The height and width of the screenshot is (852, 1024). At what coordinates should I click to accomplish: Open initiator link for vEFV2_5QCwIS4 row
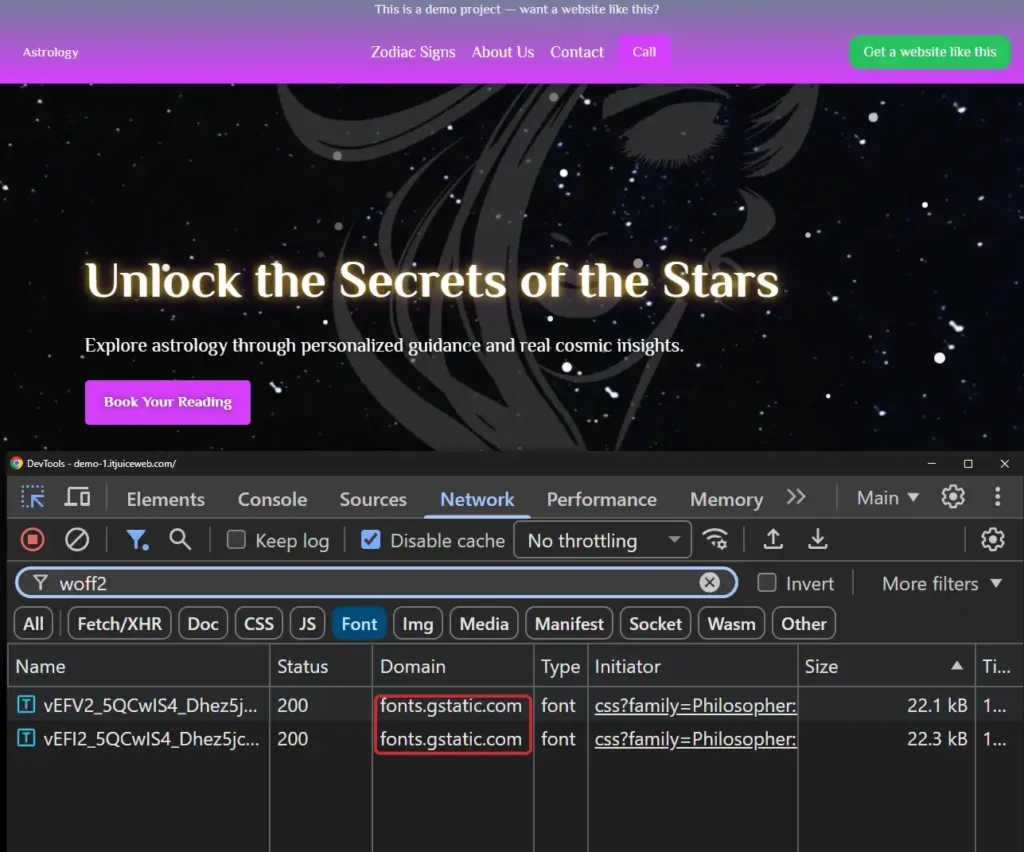coord(695,705)
